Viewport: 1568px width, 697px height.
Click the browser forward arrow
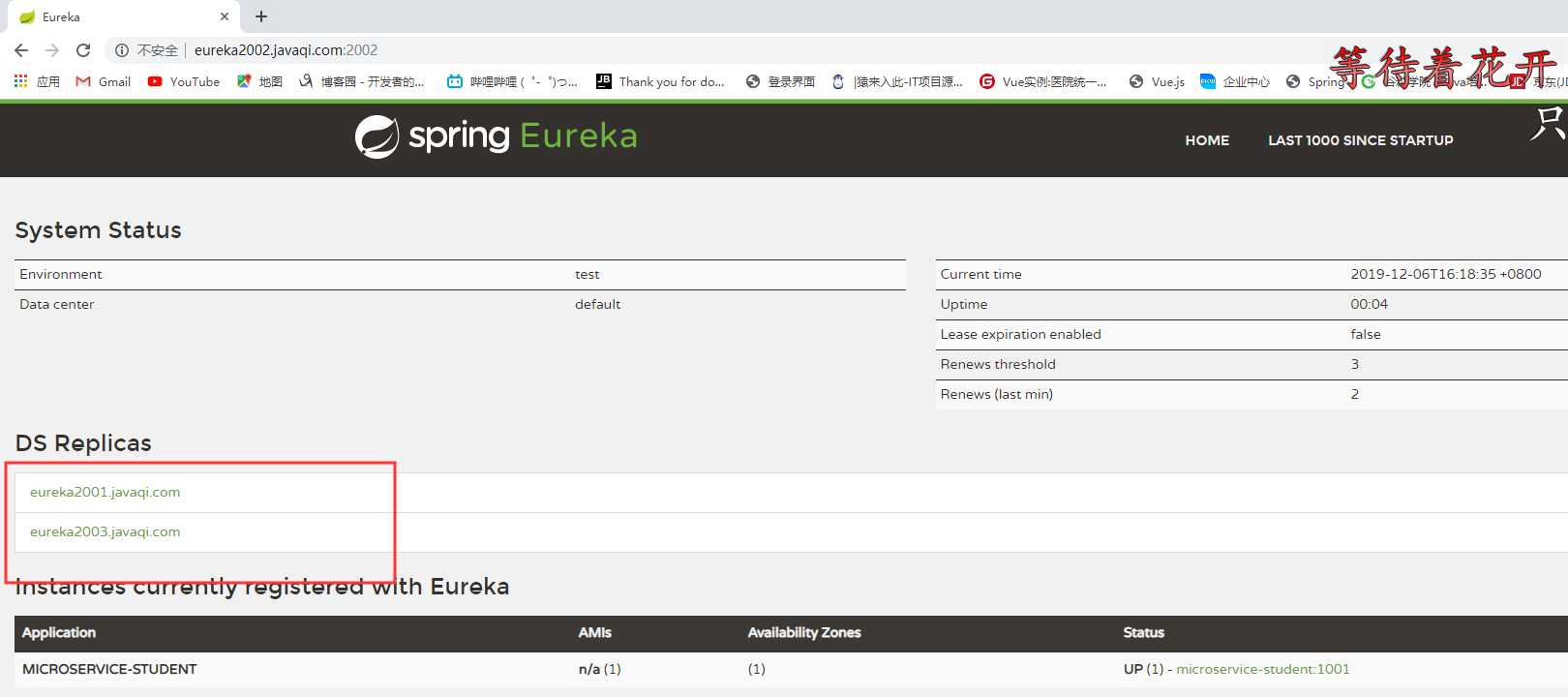tap(52, 50)
